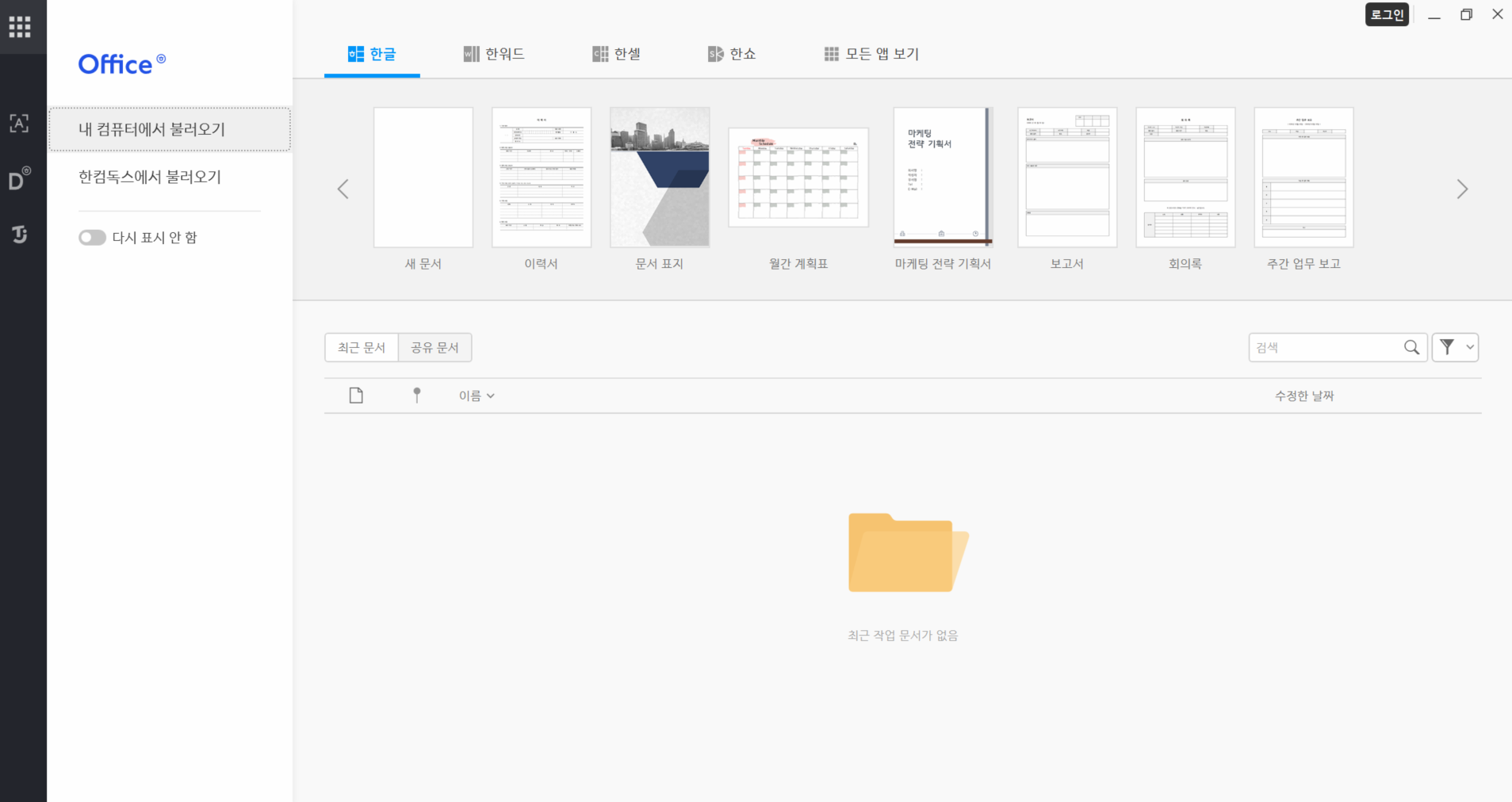This screenshot has height=802, width=1512.
Task: Open the 이력서 template thumbnail
Action: [542, 178]
